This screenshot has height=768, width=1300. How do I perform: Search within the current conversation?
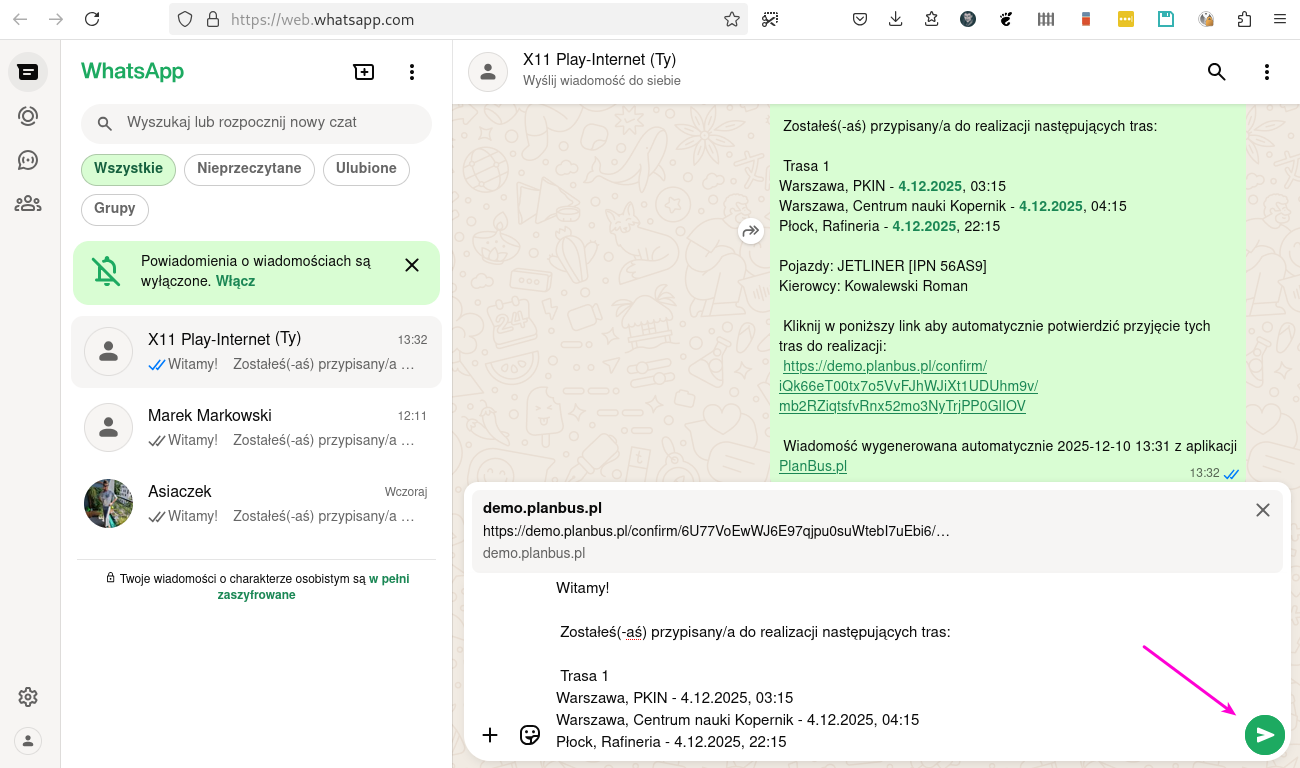(1216, 72)
